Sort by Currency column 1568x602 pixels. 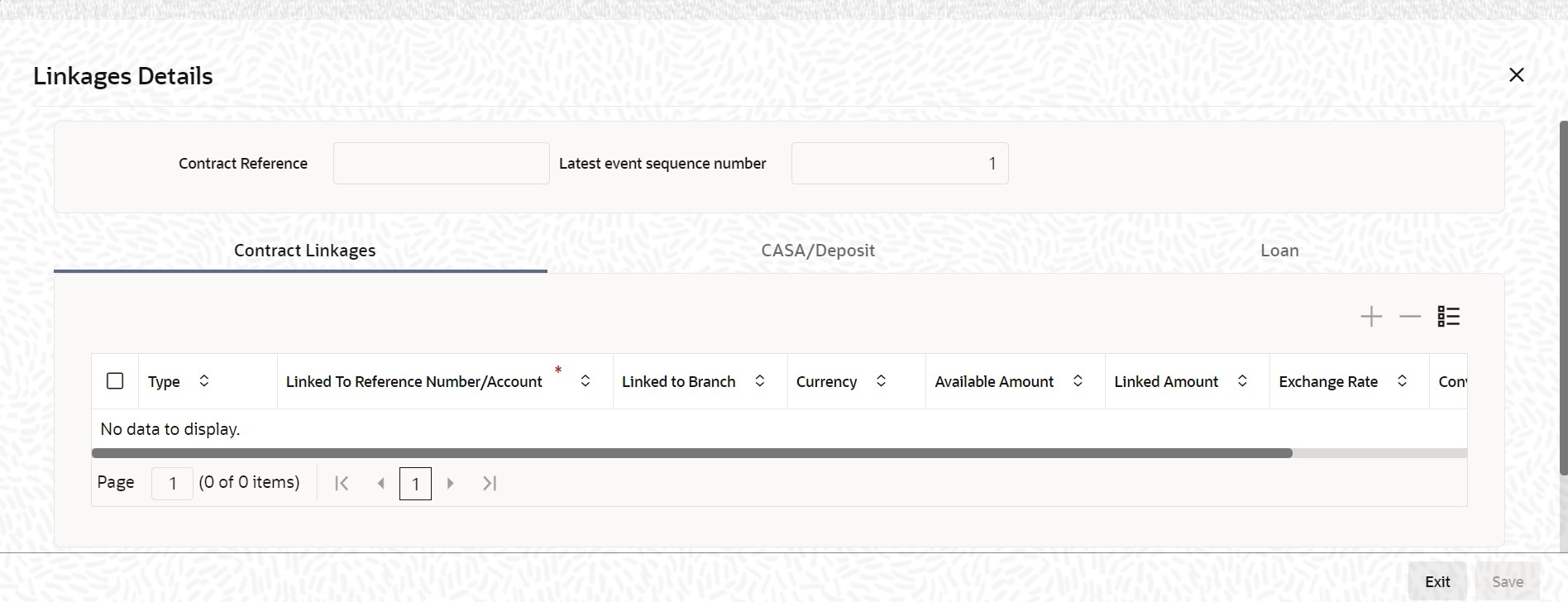(882, 380)
